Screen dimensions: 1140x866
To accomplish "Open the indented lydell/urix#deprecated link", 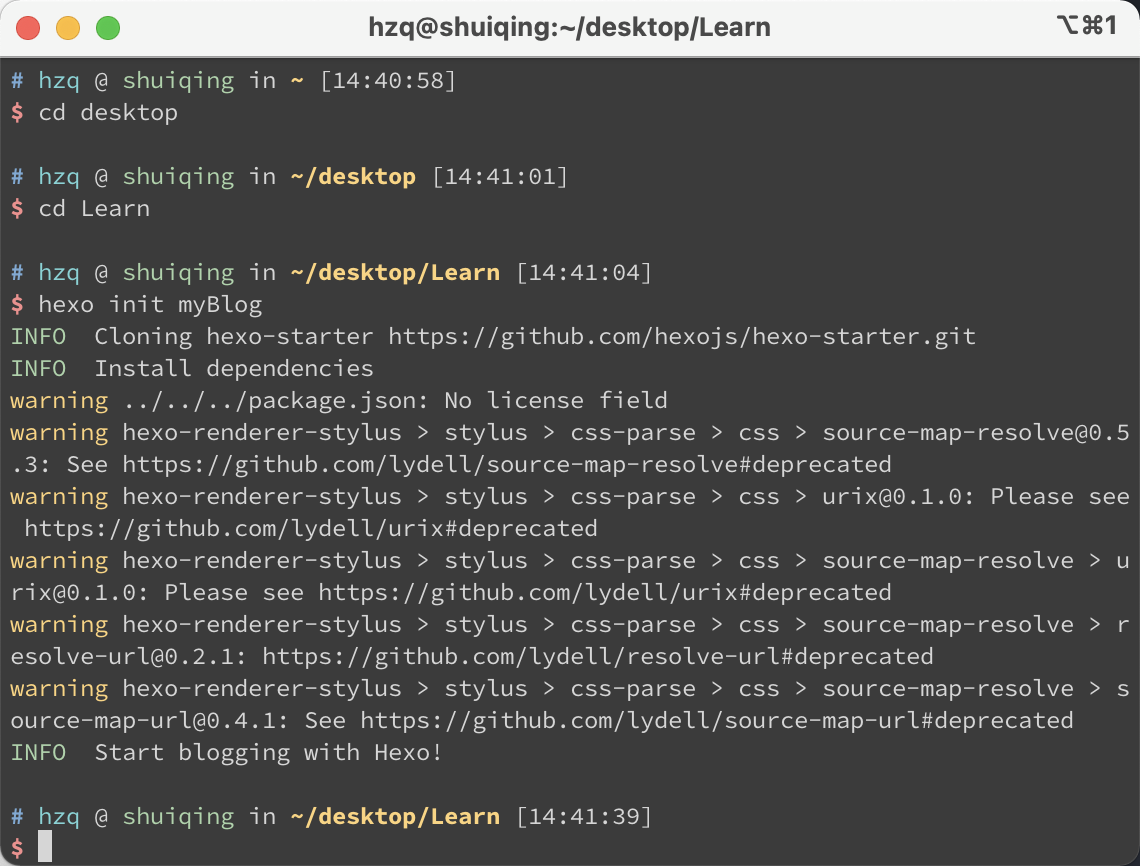I will coord(311,529).
